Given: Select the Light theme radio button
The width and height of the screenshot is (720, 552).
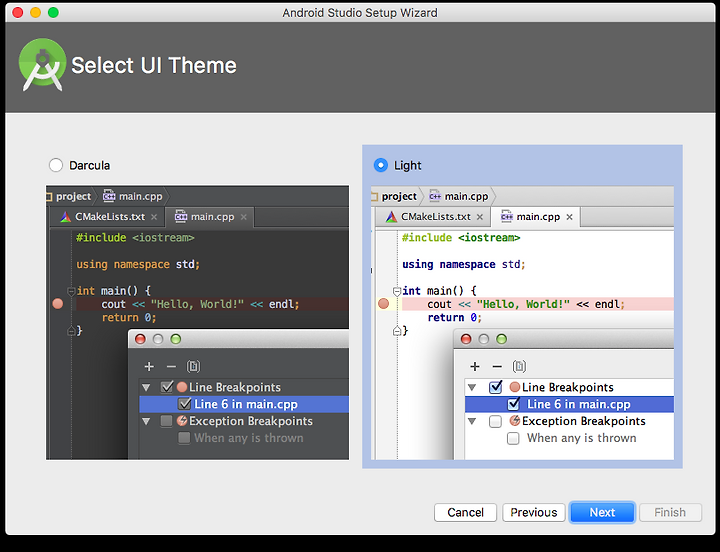Looking at the screenshot, I should coord(381,165).
